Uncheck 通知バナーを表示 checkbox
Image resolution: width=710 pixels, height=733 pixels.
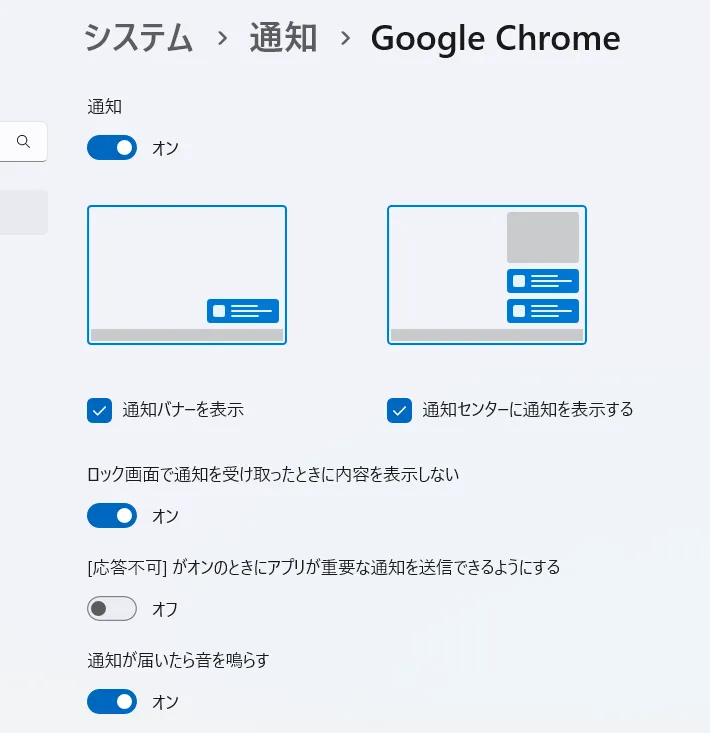click(99, 410)
